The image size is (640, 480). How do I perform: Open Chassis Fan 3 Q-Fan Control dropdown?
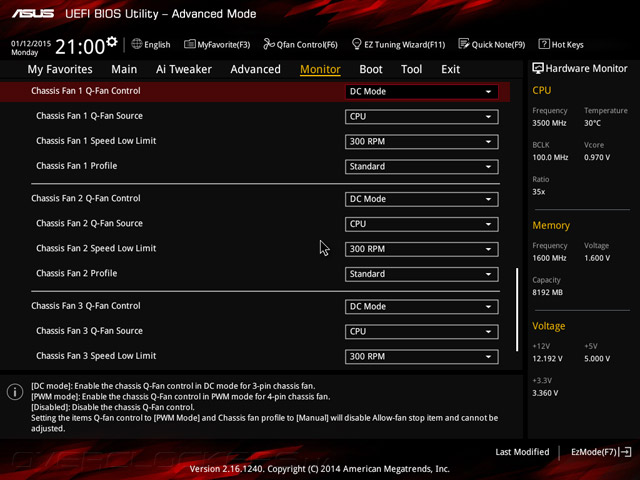click(x=422, y=307)
